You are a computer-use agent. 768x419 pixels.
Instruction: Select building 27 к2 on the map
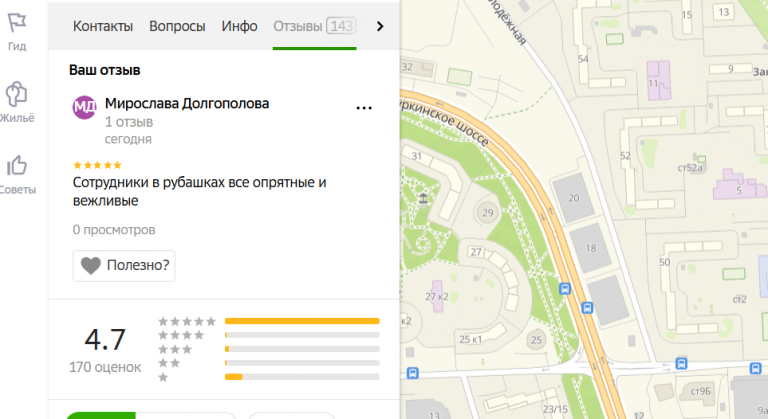click(437, 296)
